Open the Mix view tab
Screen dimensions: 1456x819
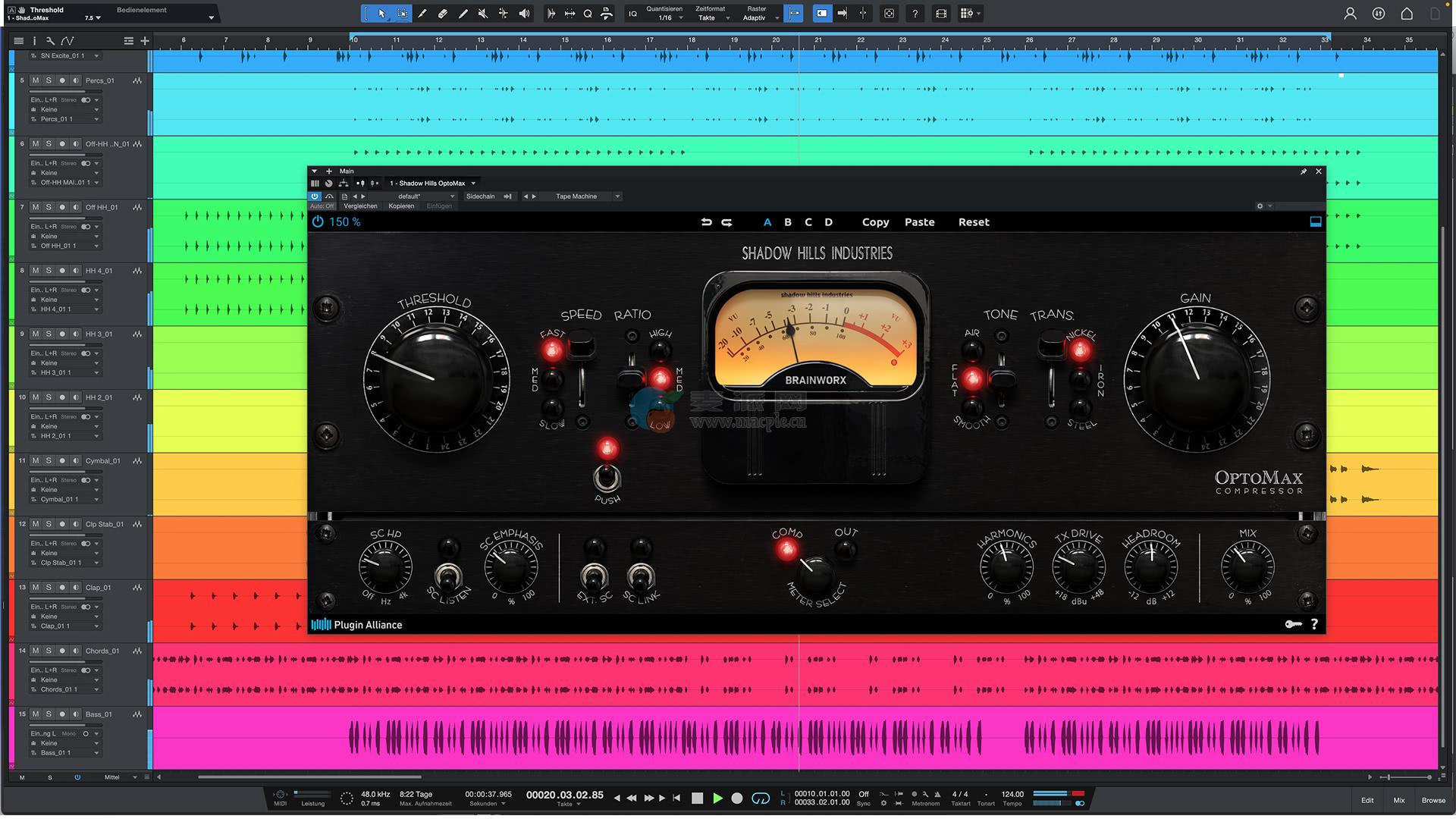pyautogui.click(x=1398, y=800)
